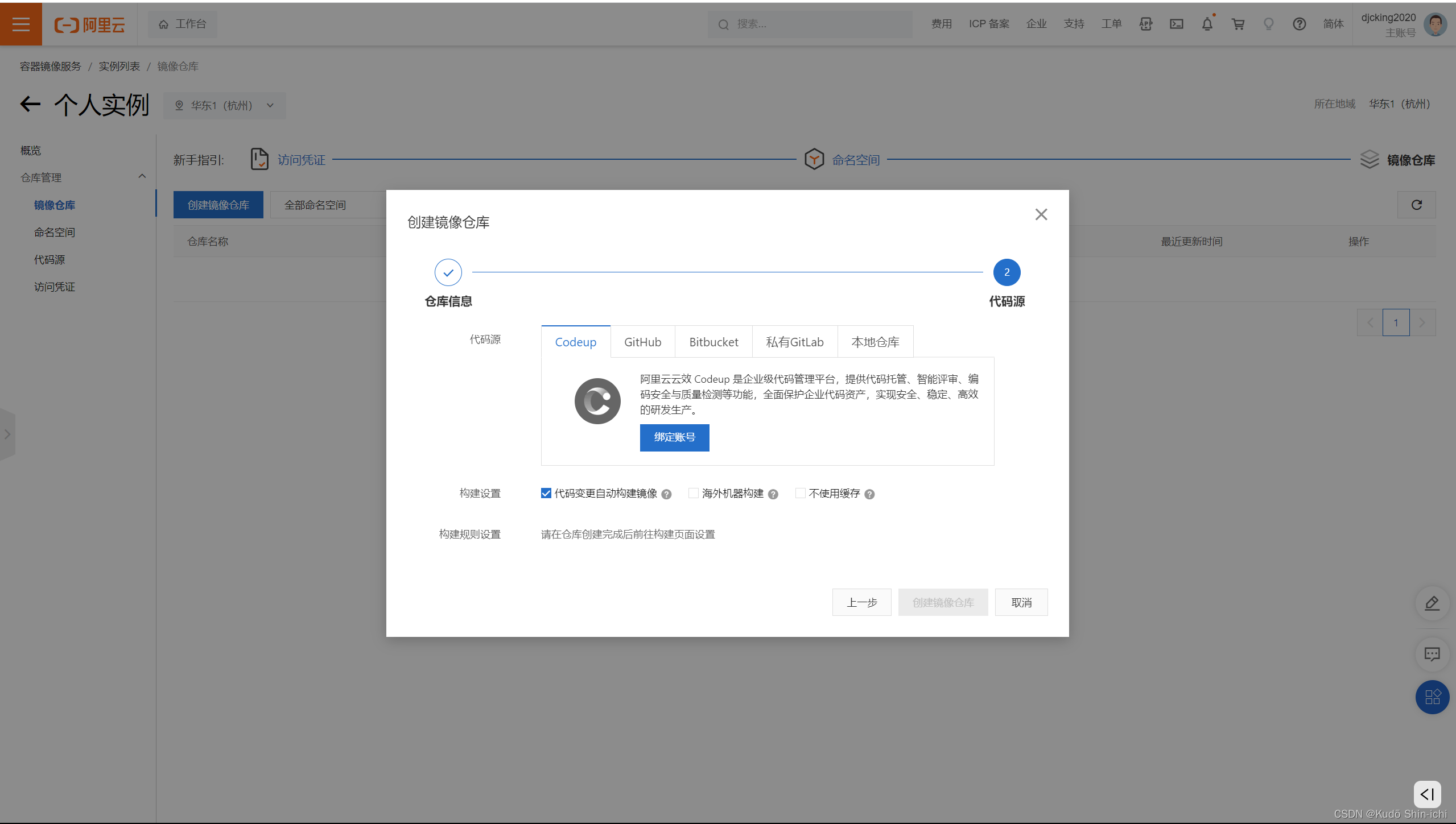1456x824 pixels.
Task: Click the 访问凭证 document guide icon
Action: [x=259, y=159]
